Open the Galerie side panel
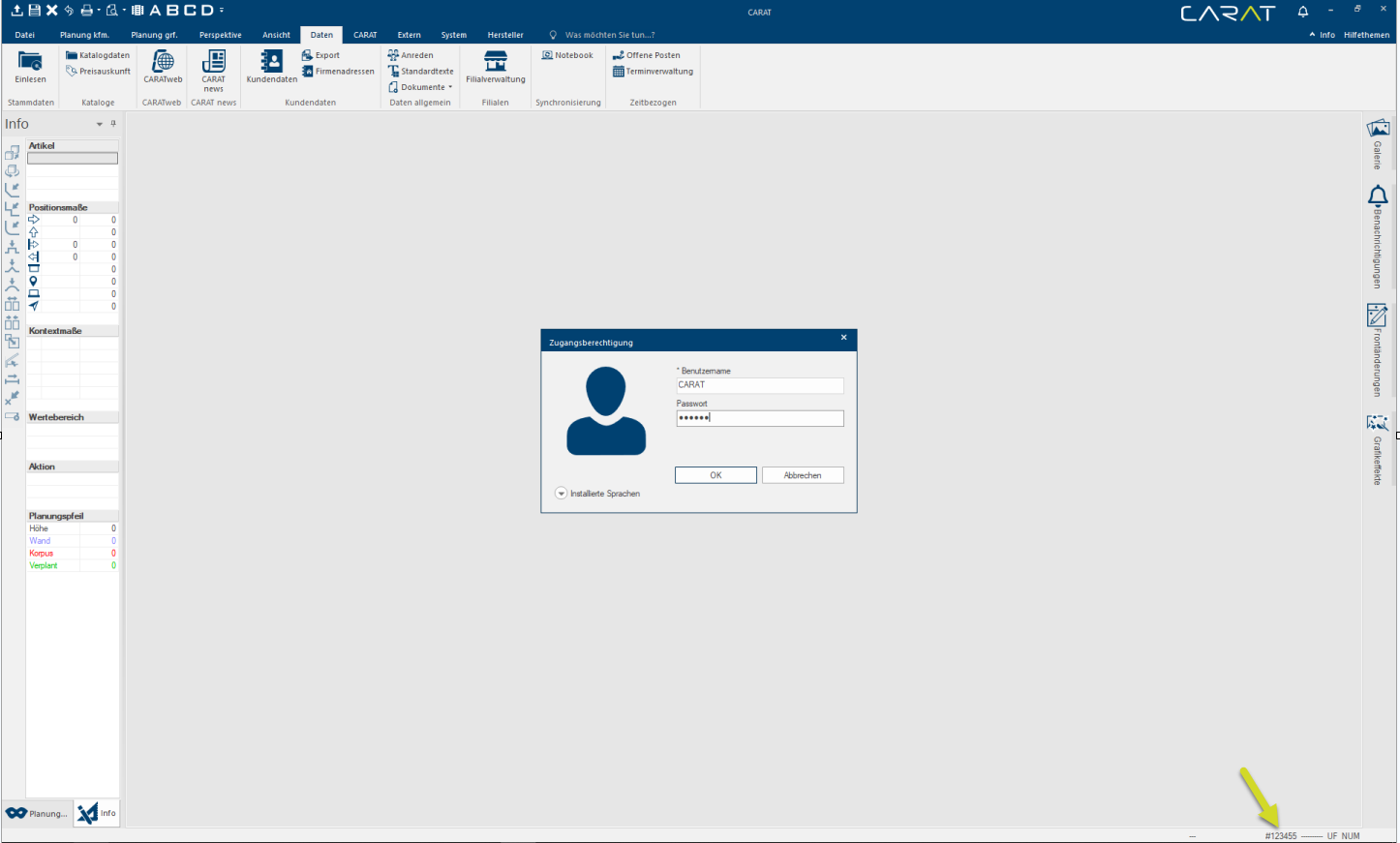This screenshot has width=1400, height=843. 1378,142
